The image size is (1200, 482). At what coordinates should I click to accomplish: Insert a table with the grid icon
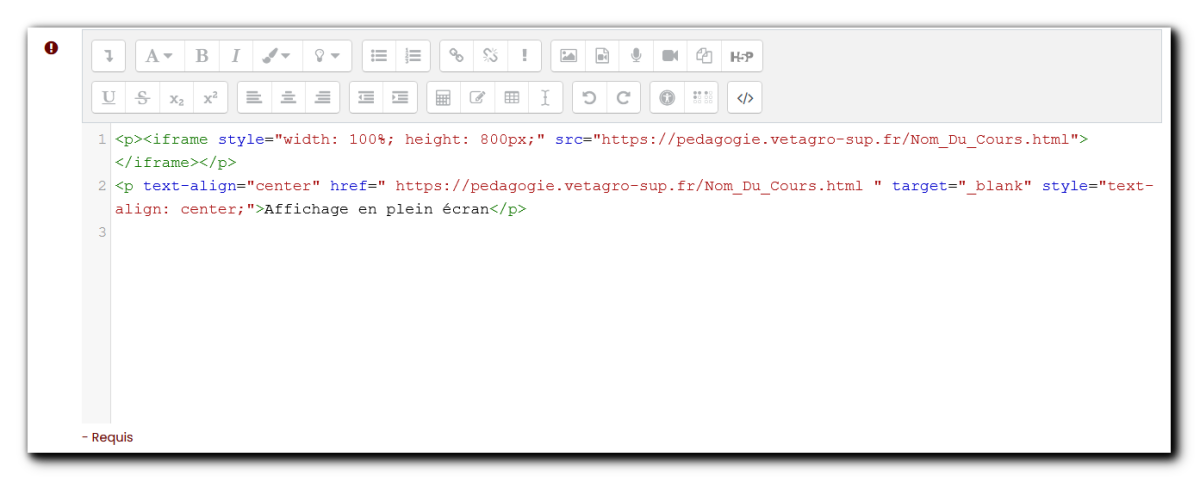511,97
